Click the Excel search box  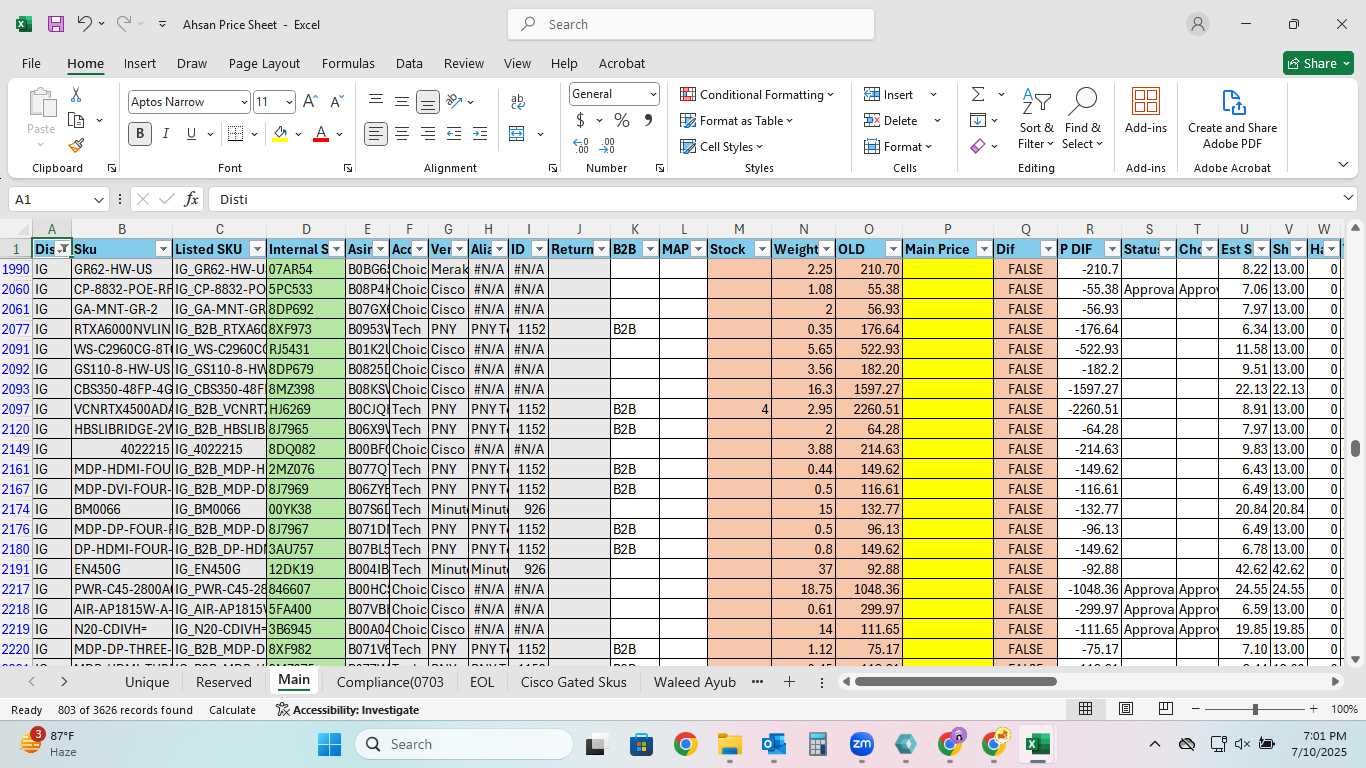(691, 24)
